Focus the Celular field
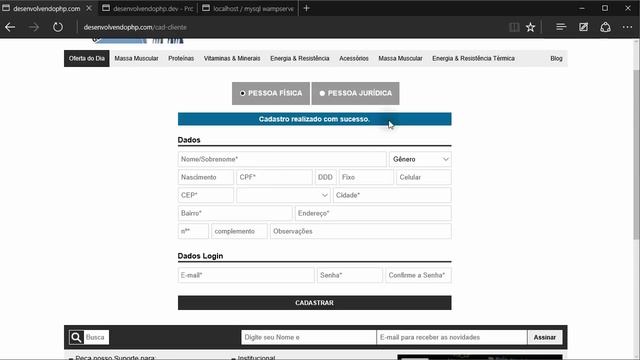Screen dimensions: 640x360 (424, 177)
